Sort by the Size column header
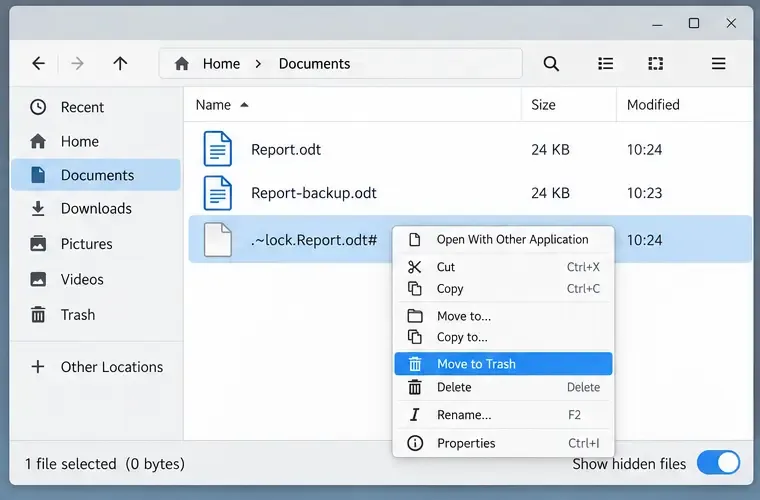Screen dimensions: 760x500 543,105
